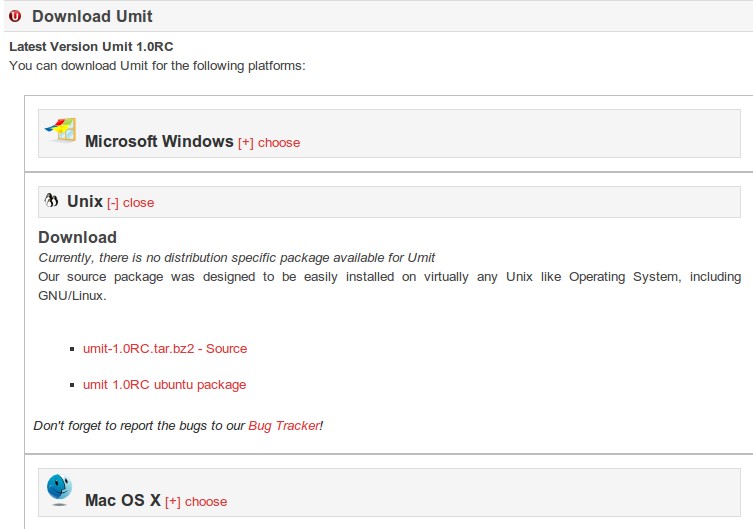Click the italic no distribution package notice
This screenshot has width=753, height=529.
(237, 258)
